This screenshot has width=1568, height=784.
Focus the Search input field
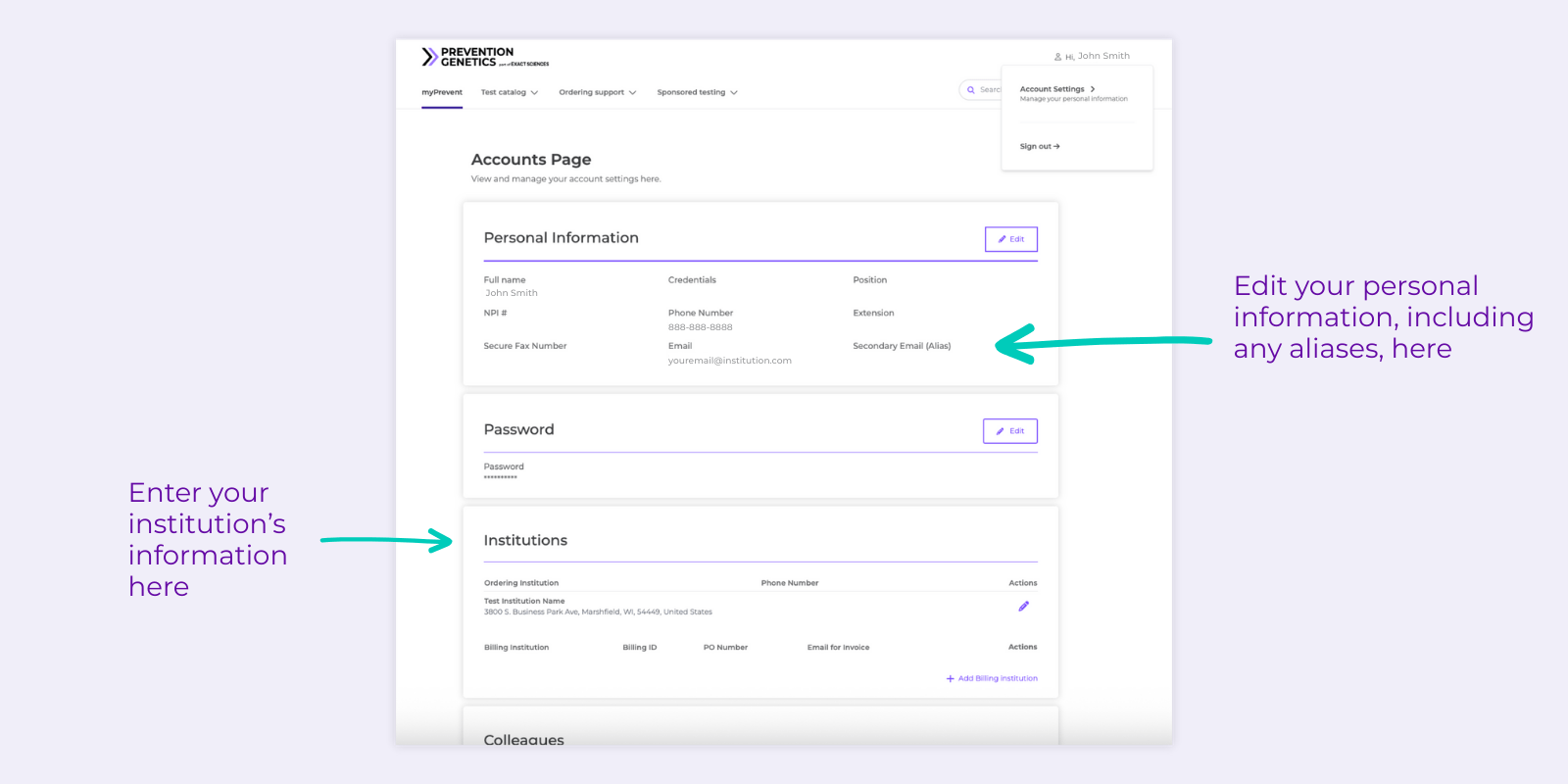(990, 90)
